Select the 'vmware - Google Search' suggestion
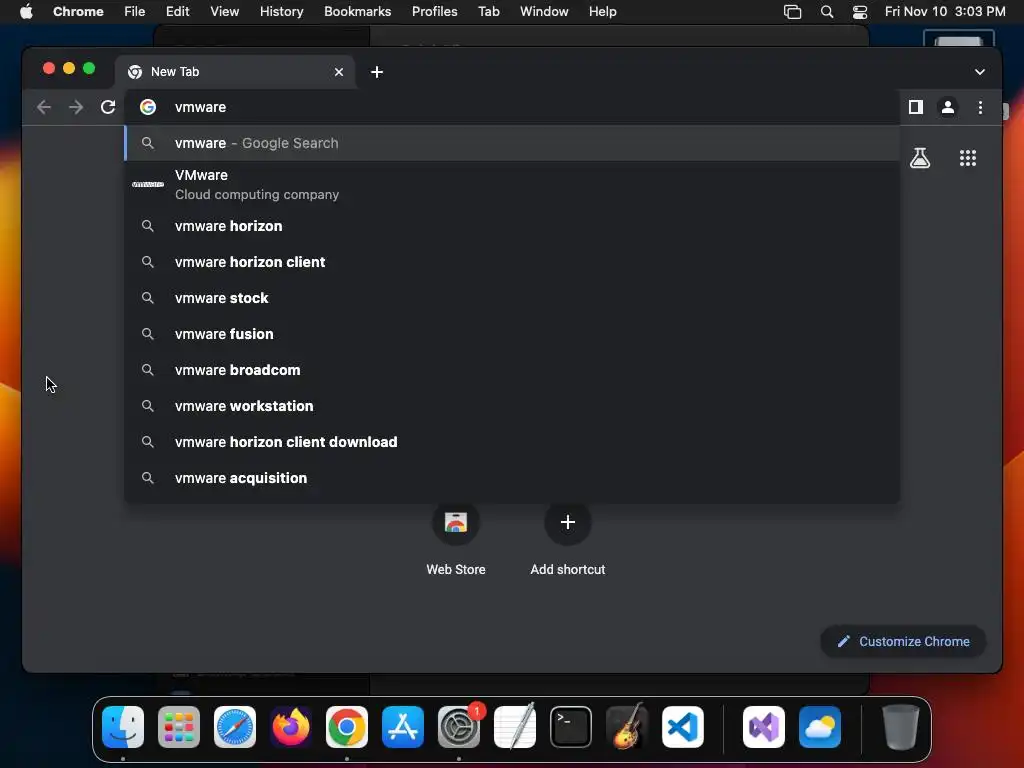Image resolution: width=1024 pixels, height=768 pixels. [513, 143]
